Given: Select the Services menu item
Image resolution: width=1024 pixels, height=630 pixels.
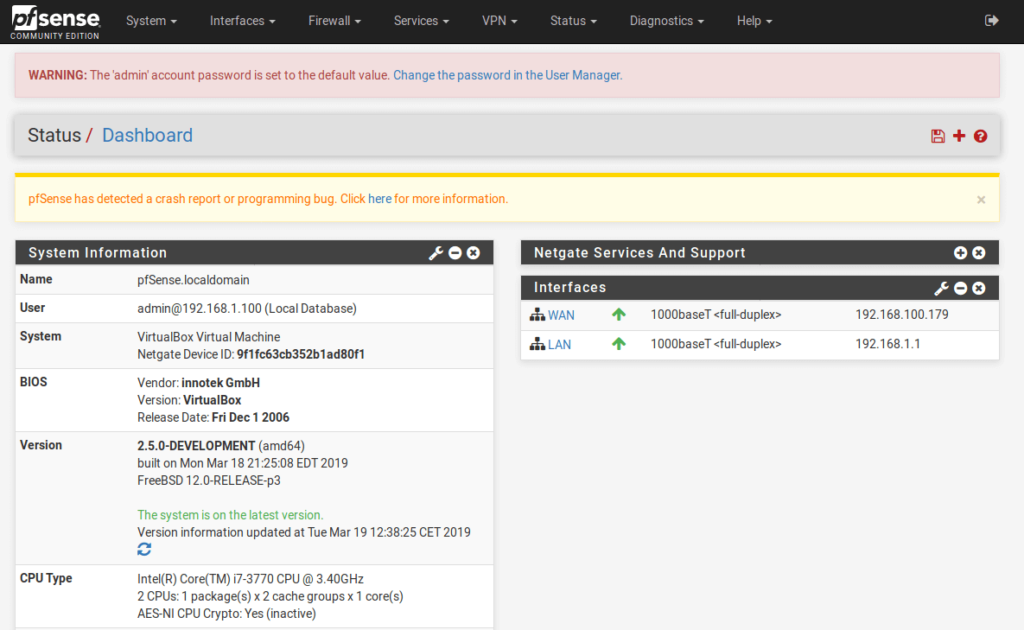Looking at the screenshot, I should [420, 20].
